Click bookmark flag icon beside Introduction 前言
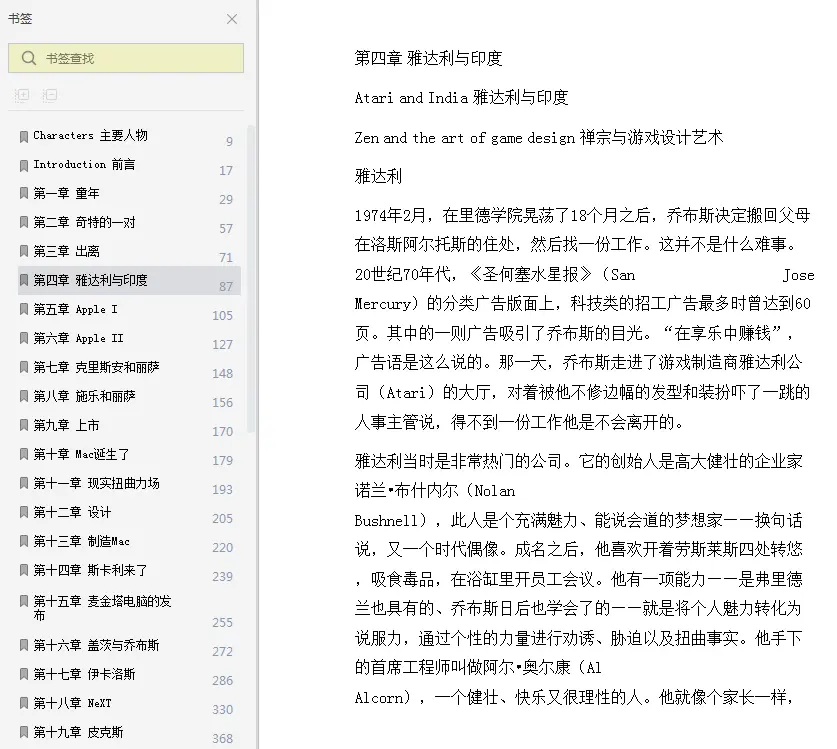This screenshot has height=749, width=837. coord(23,165)
